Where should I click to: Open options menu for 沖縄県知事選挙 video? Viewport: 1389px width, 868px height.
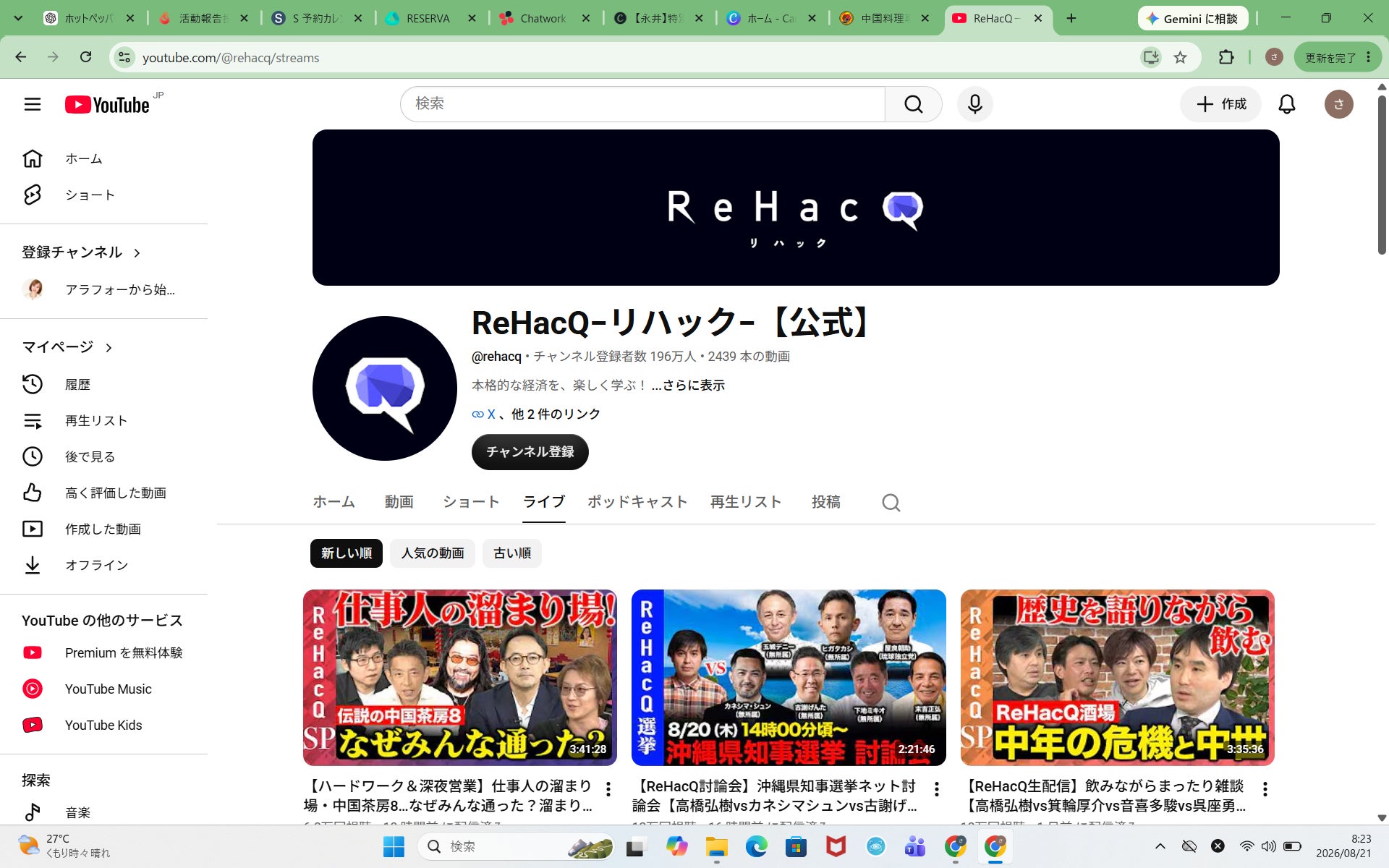(x=937, y=788)
